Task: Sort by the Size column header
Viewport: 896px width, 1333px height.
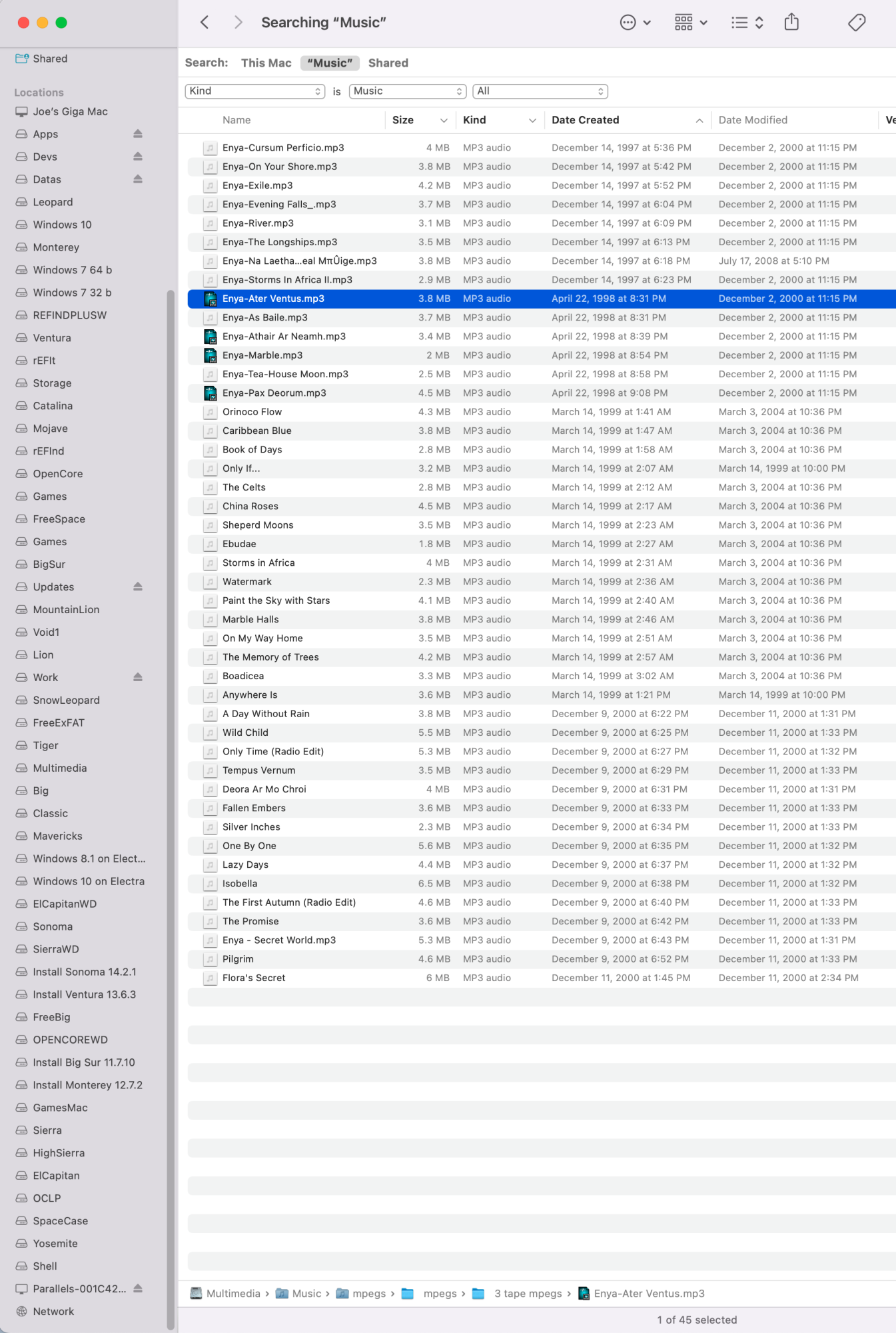Action: 403,120
